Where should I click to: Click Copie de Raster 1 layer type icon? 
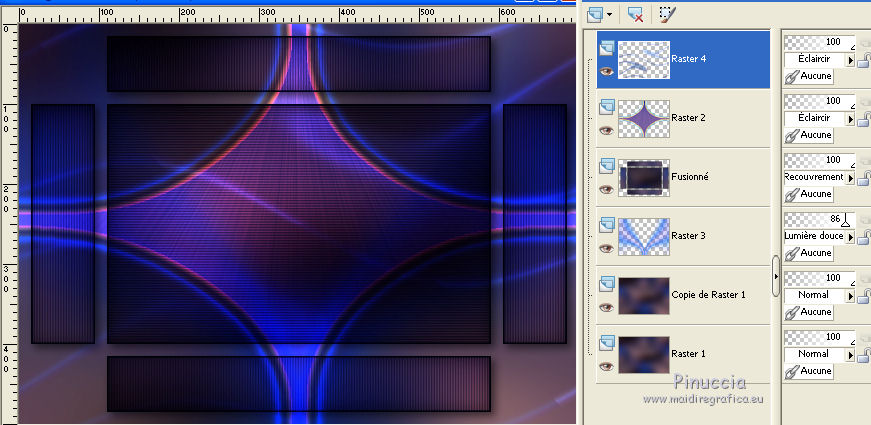pyautogui.click(x=607, y=284)
